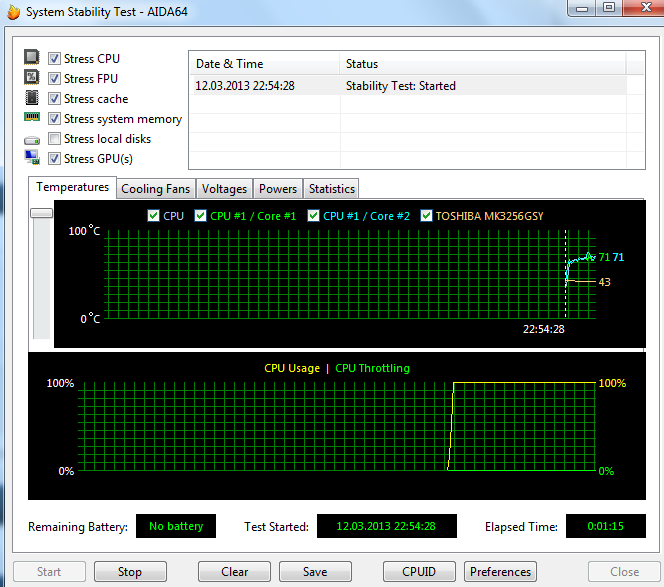This screenshot has height=587, width=664.
Task: Open the Voltages tab
Action: [224, 189]
